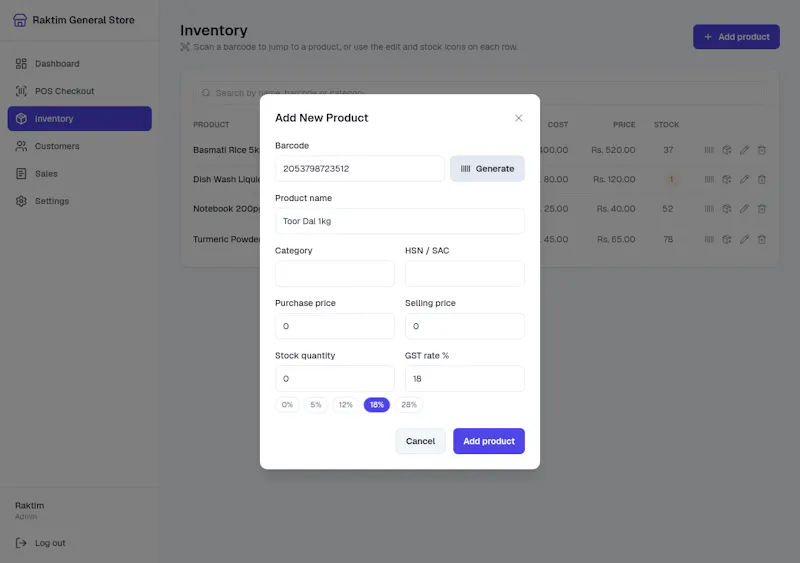Click the inventory search field
The image size is (800, 563).
click(479, 93)
